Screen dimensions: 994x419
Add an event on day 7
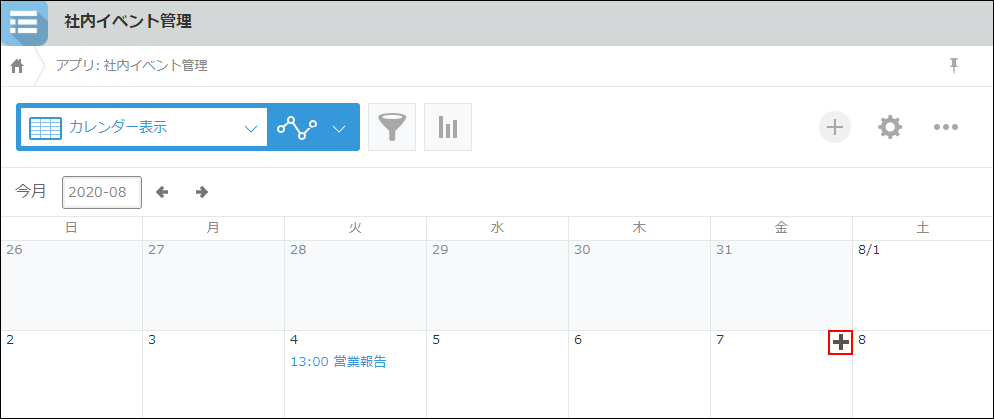tap(840, 343)
